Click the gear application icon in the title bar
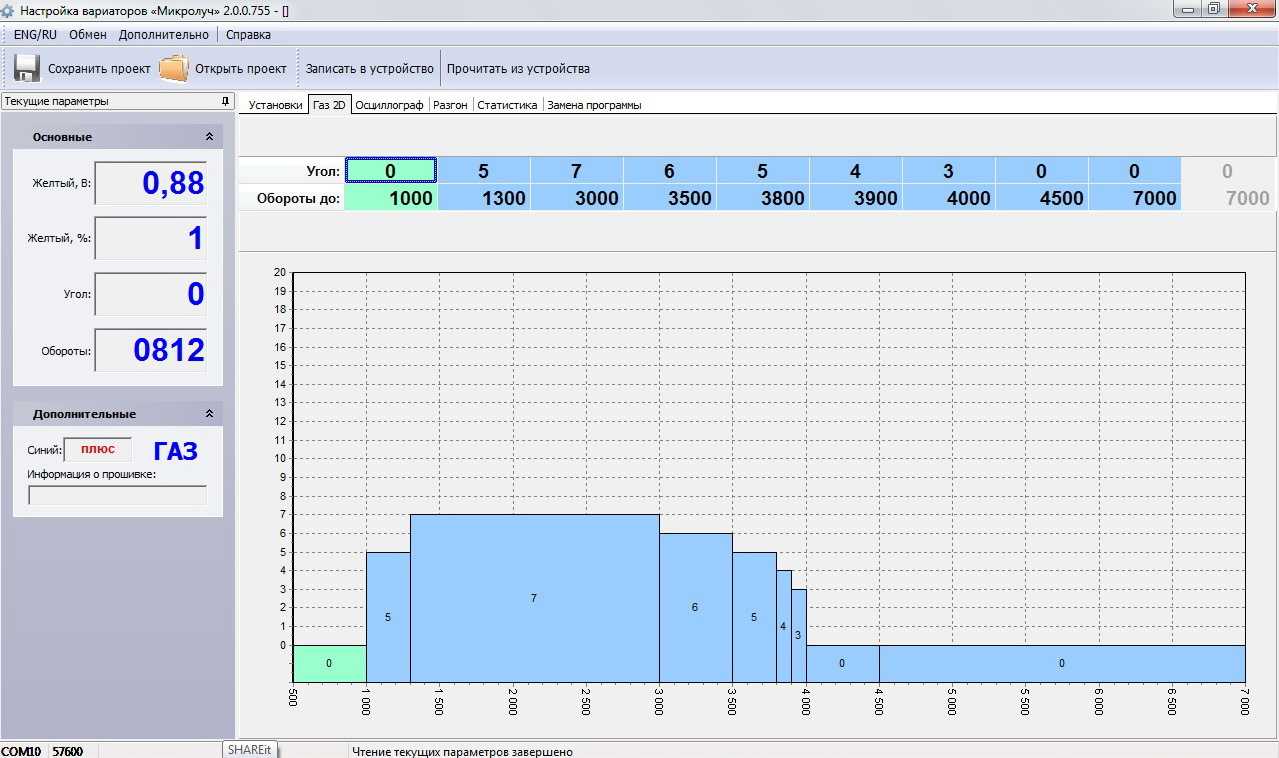This screenshot has width=1279, height=758. pos(8,9)
